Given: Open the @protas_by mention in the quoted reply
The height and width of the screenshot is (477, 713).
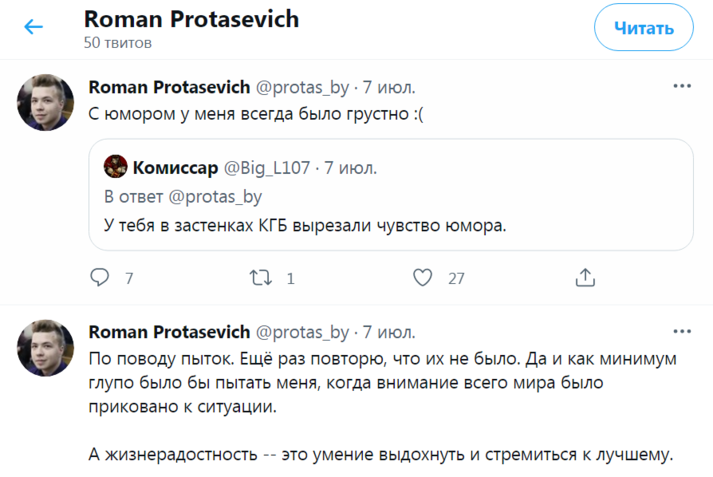Looking at the screenshot, I should pos(217,195).
